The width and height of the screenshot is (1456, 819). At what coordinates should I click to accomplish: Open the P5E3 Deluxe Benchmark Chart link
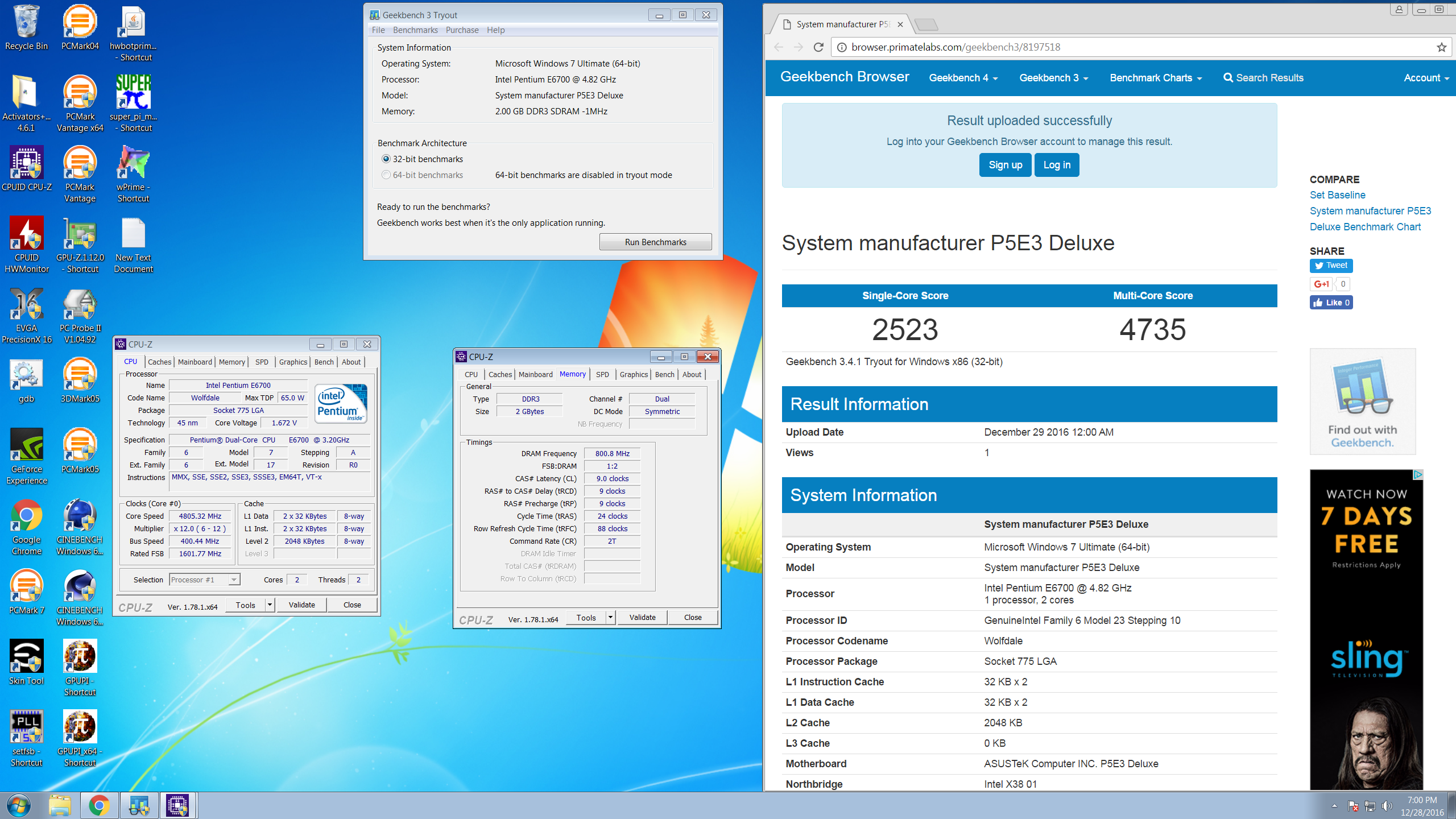click(x=1370, y=219)
